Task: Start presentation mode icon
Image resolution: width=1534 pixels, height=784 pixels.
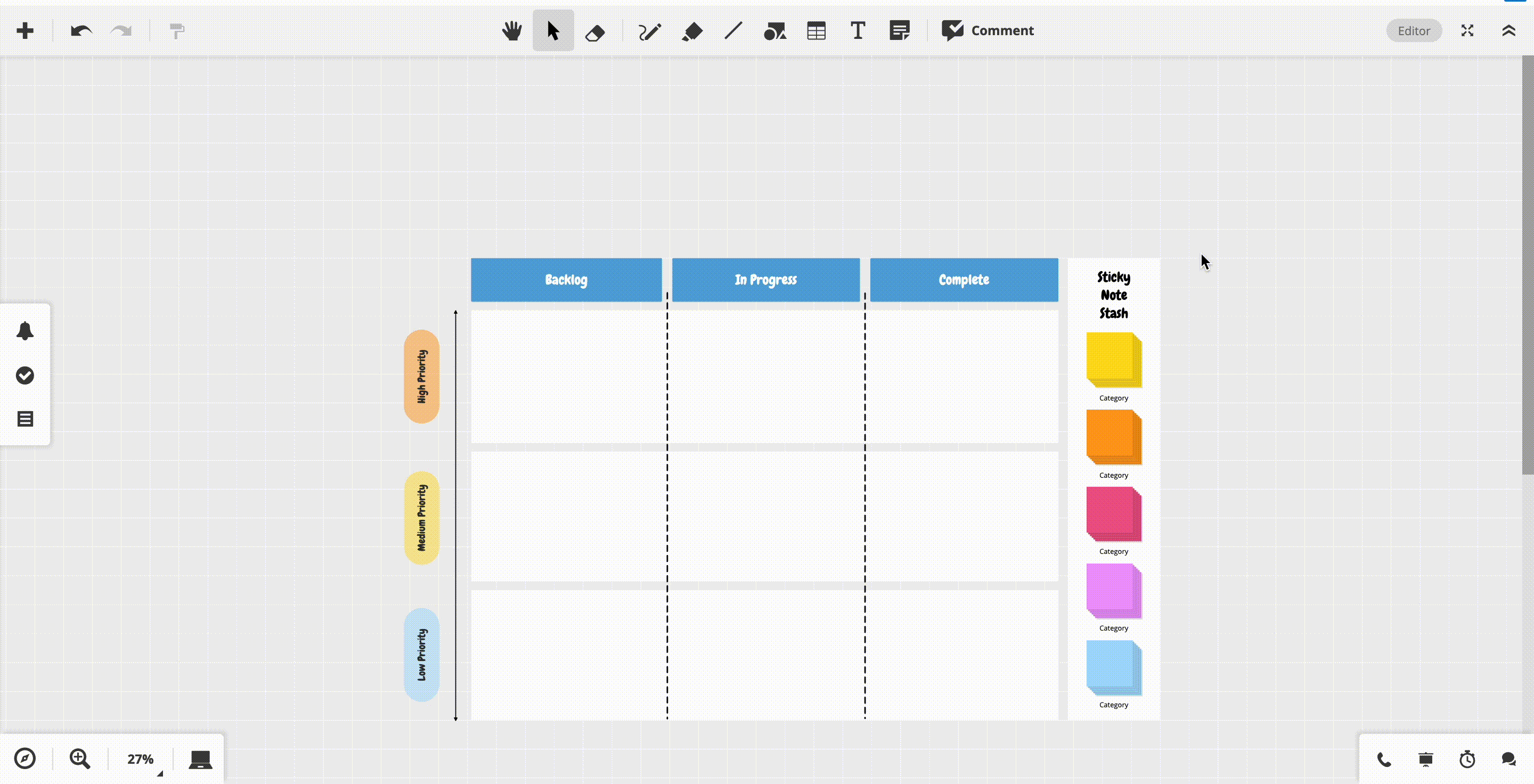Action: [x=1426, y=759]
